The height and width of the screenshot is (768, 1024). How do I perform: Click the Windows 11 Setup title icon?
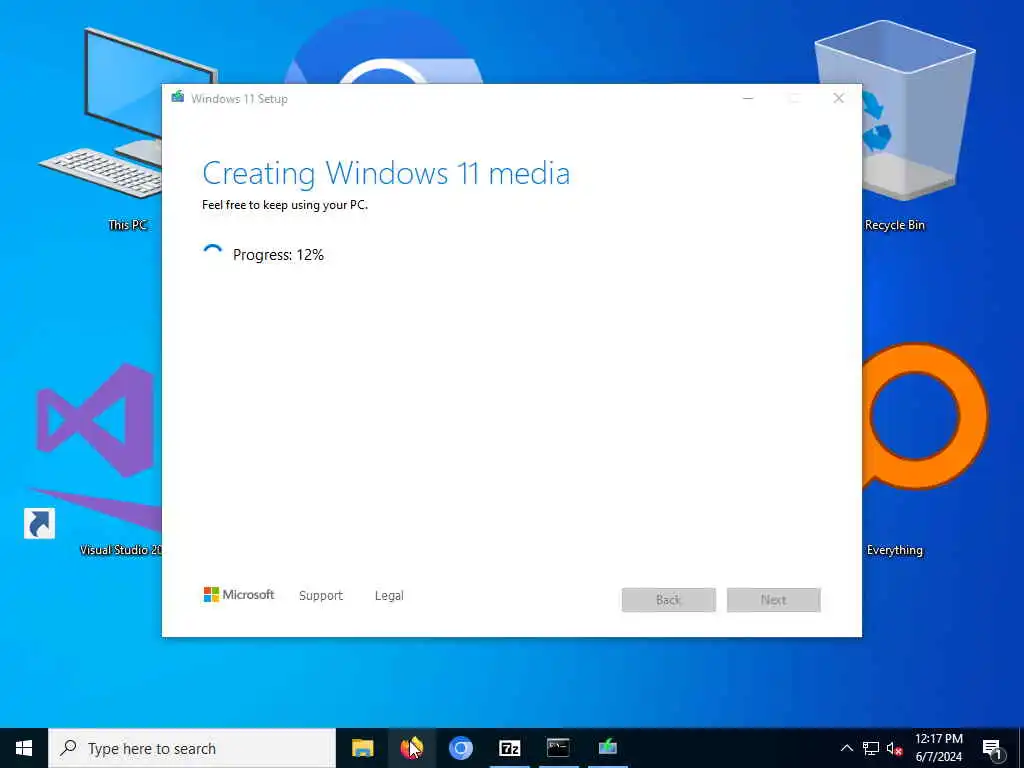(x=178, y=98)
